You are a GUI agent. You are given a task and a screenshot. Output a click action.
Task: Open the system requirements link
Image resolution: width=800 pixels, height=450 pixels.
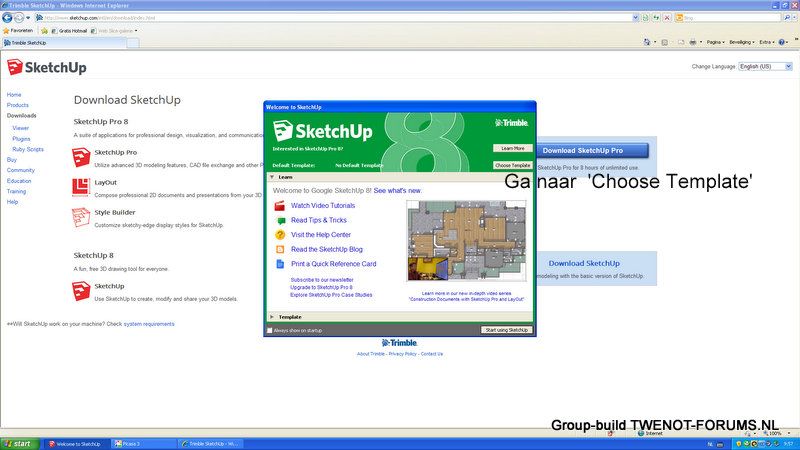pyautogui.click(x=149, y=324)
